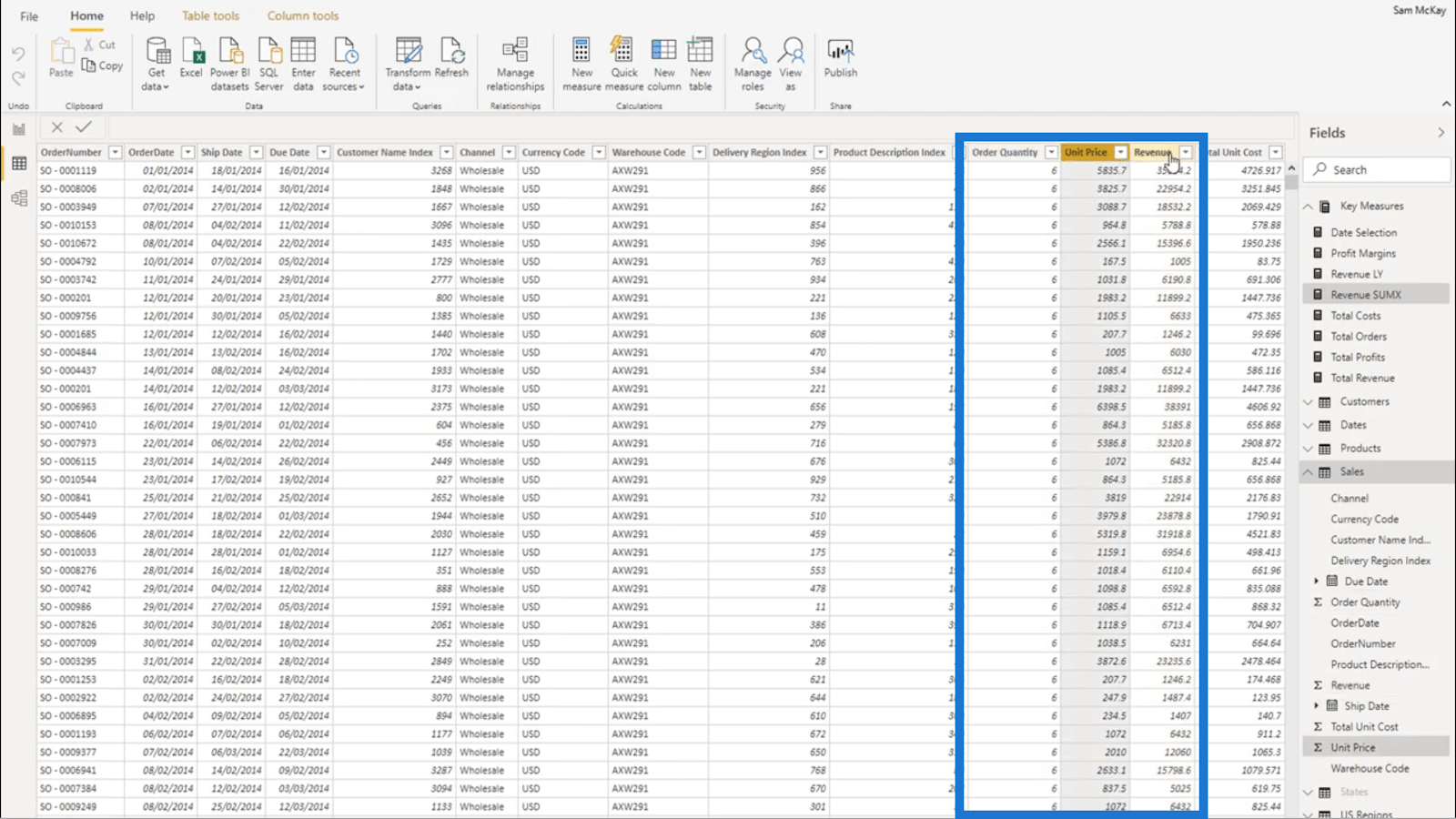Expand the Products table
Screen dimensions: 1456x819
[x=1308, y=449]
